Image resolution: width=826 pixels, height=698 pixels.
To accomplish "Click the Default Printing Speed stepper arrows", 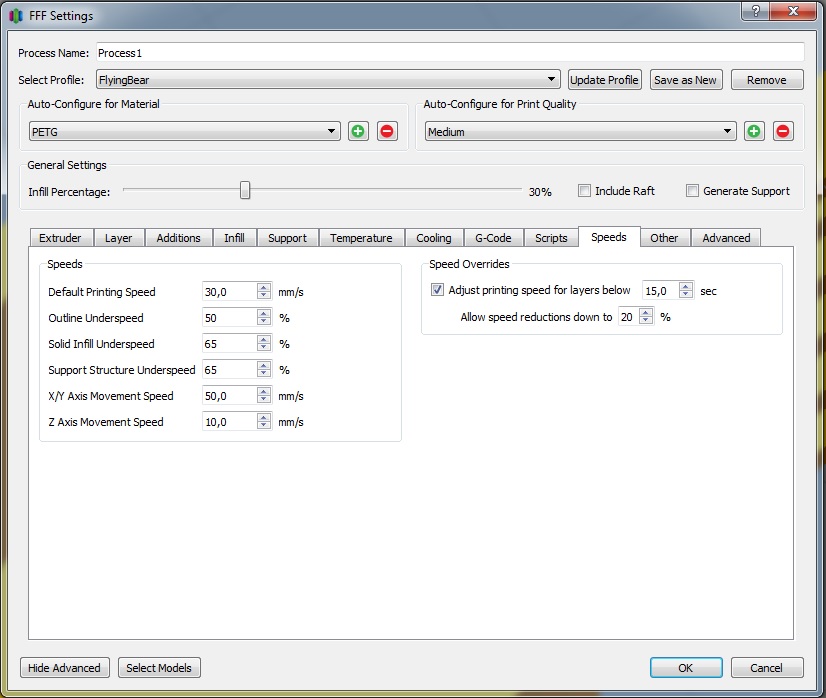I will click(264, 292).
